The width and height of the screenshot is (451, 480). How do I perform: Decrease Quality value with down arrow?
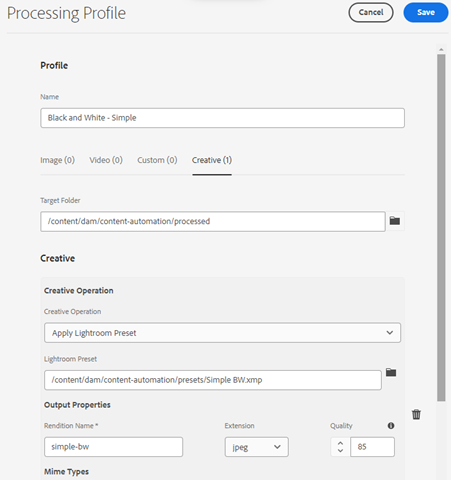(x=340, y=451)
